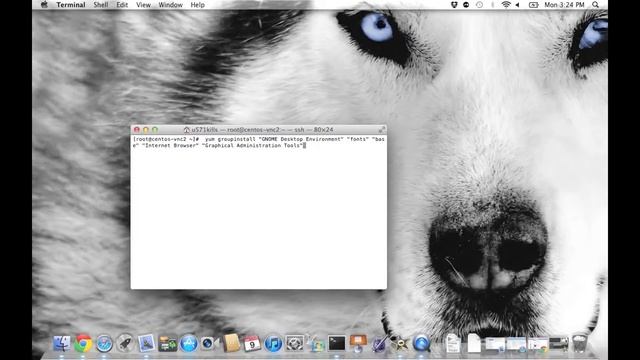Enter full screen via Terminal title bar arrows
640x360 pixels.
382,129
